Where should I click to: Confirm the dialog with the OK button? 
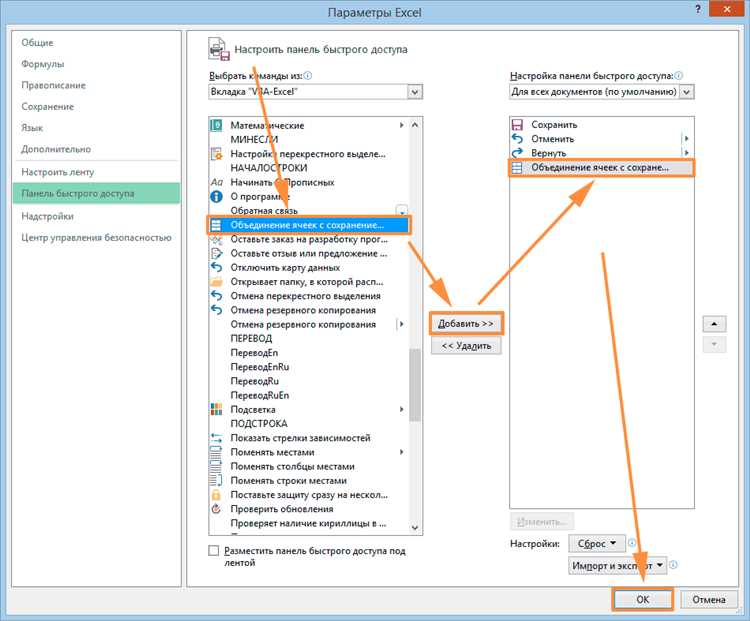click(x=642, y=599)
